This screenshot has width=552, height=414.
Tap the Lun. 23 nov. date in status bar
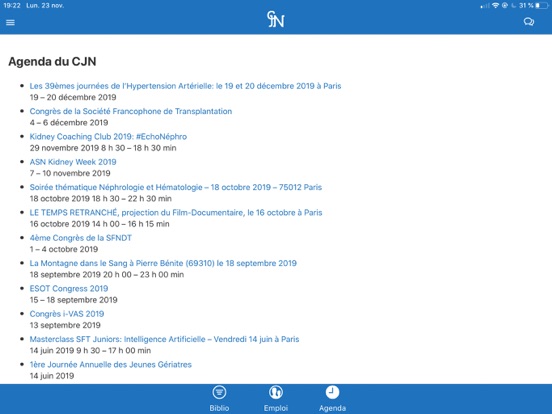[45, 5]
